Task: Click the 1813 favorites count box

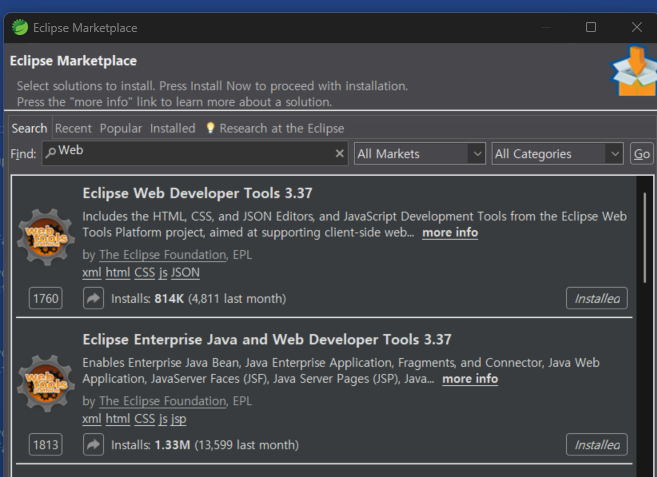Action: pos(46,444)
